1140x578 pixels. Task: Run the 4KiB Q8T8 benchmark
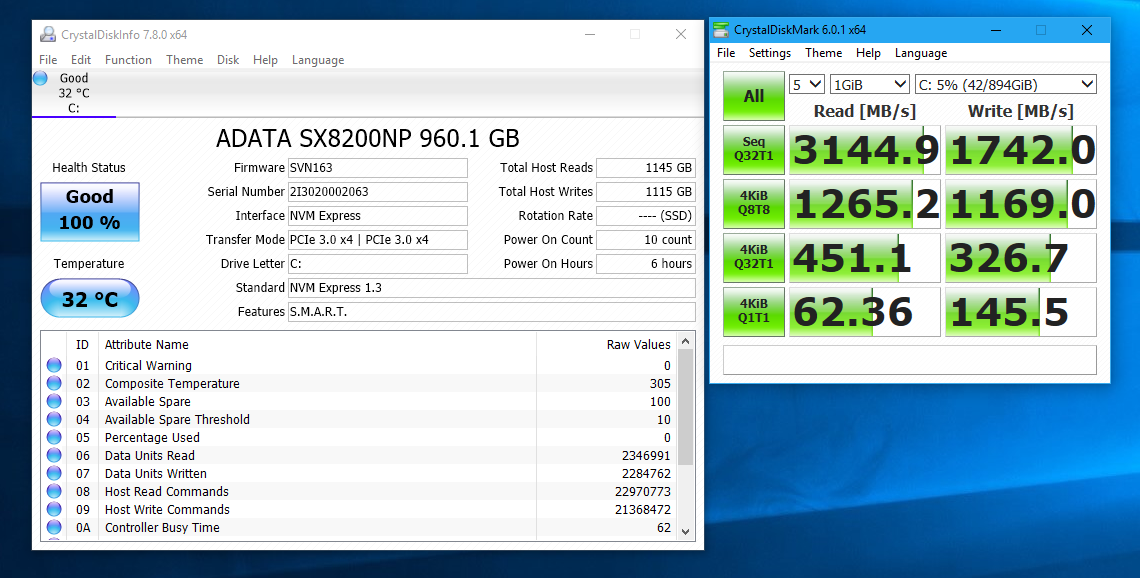point(754,204)
